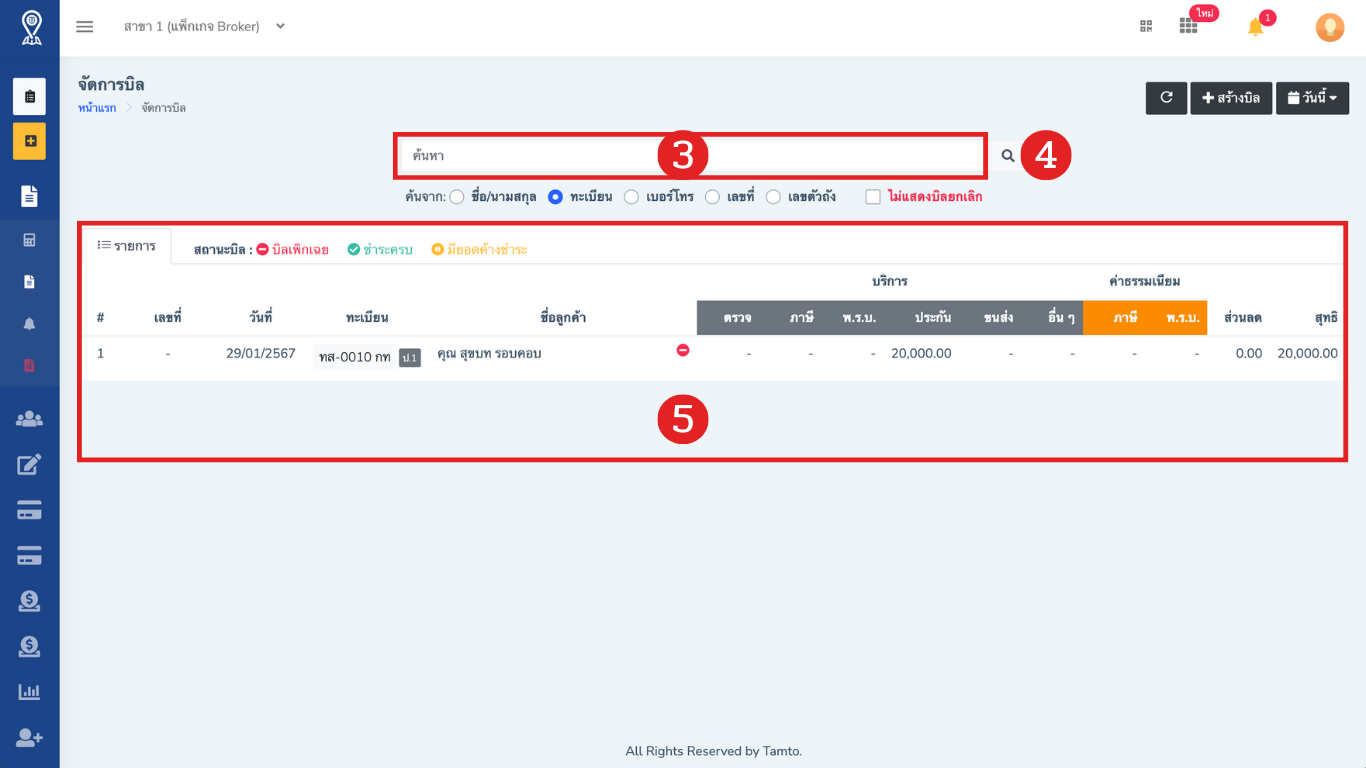
Task: Click the Tamto map-pin logo in the sidebar
Action: tap(30, 28)
